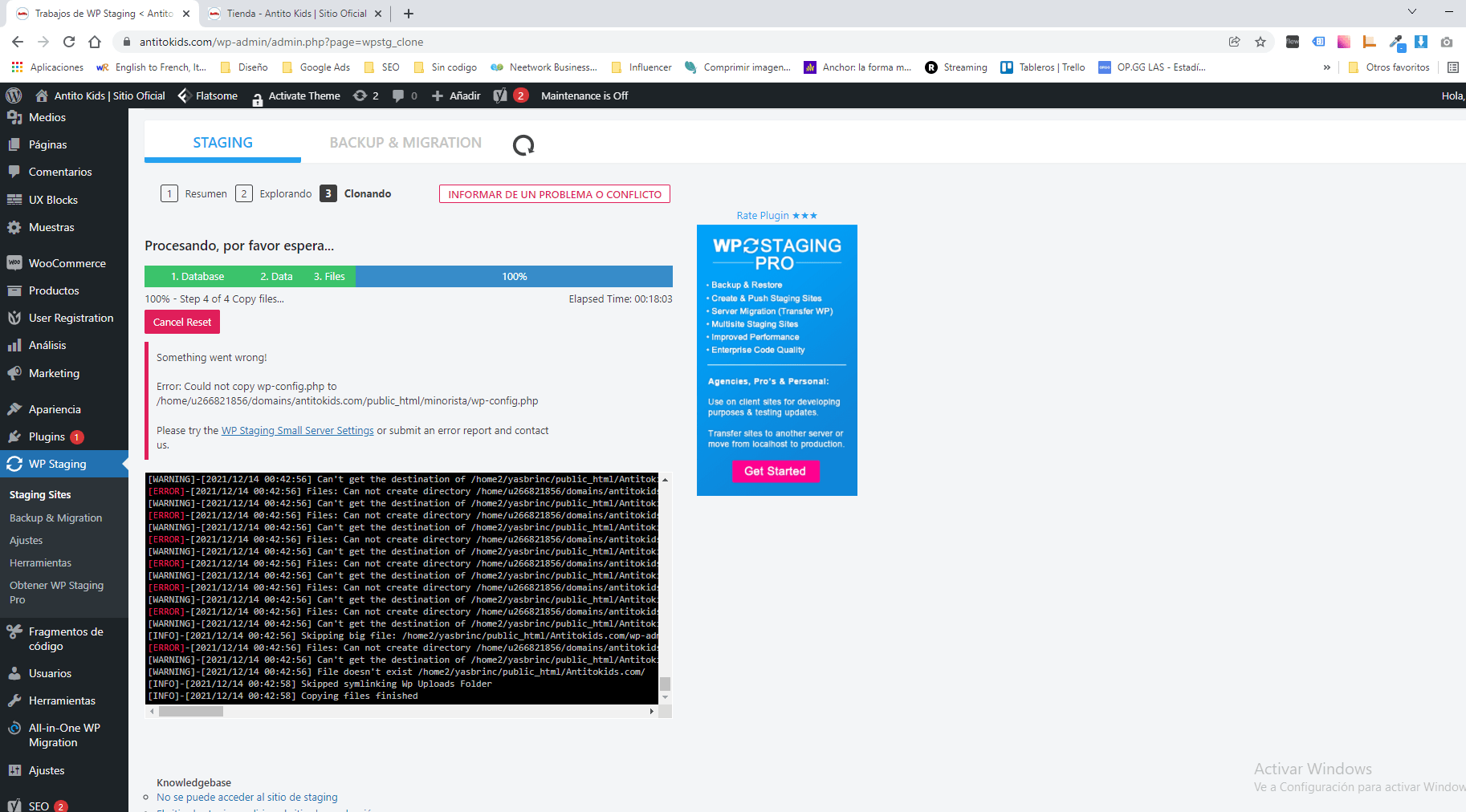
Task: Click Informar de un problema o conflicto
Action: [555, 194]
